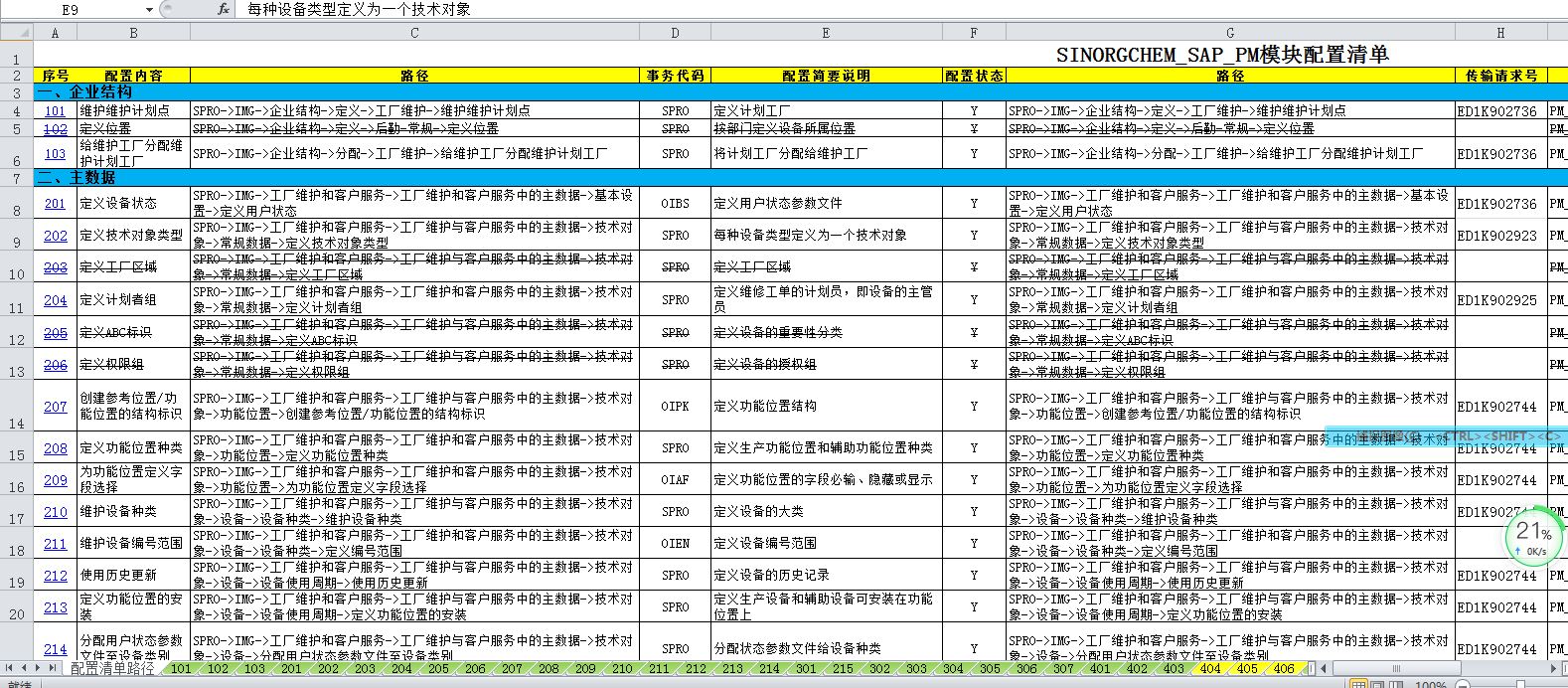Open sheet tab 101 at bottom
This screenshot has width=1568, height=688.
pos(181,668)
